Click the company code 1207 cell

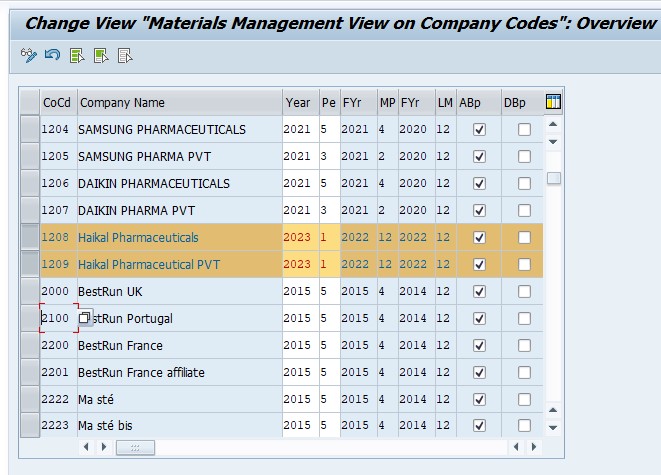[59, 210]
